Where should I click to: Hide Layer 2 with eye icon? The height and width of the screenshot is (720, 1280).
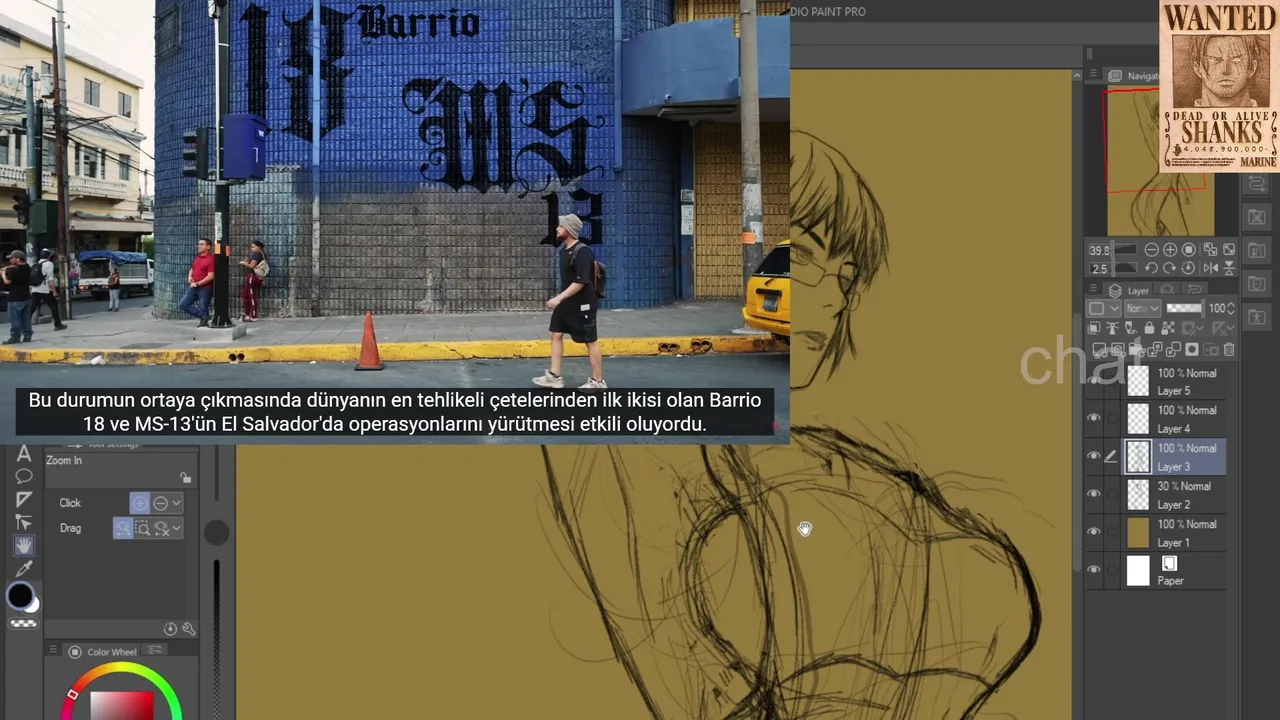(1094, 494)
